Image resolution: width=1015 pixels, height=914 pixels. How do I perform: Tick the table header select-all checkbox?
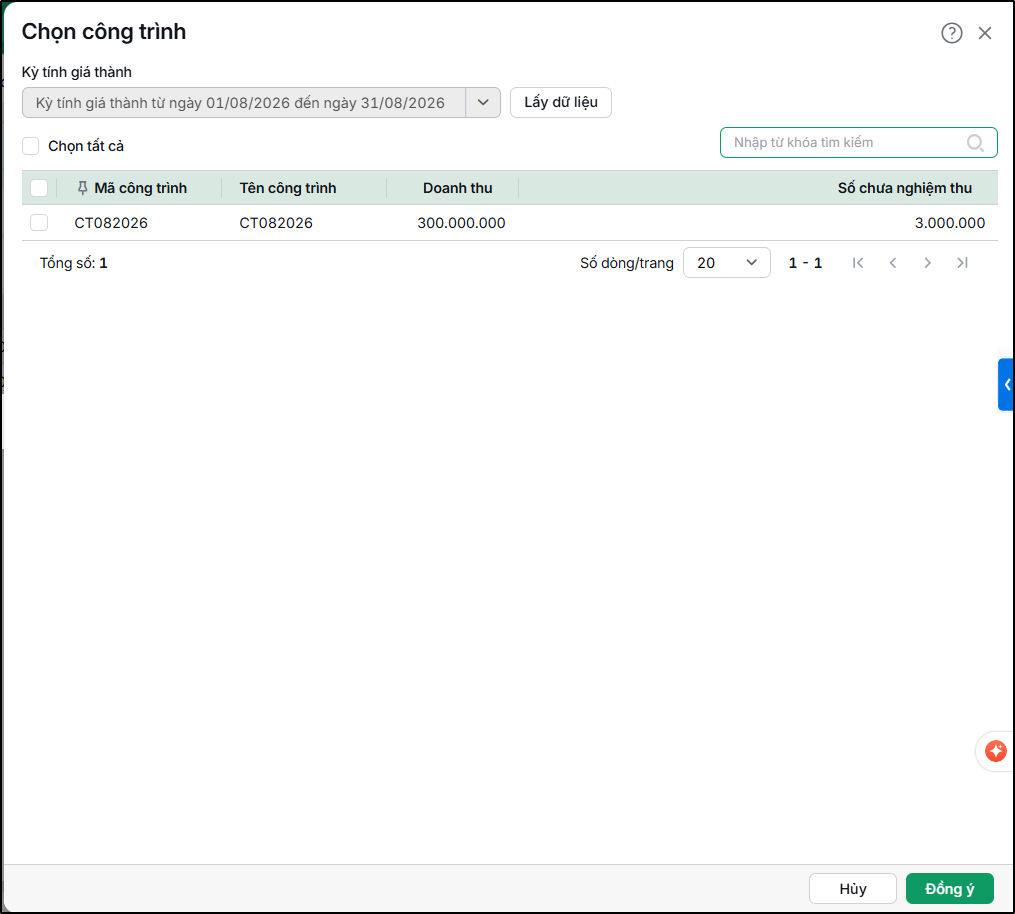click(x=39, y=188)
